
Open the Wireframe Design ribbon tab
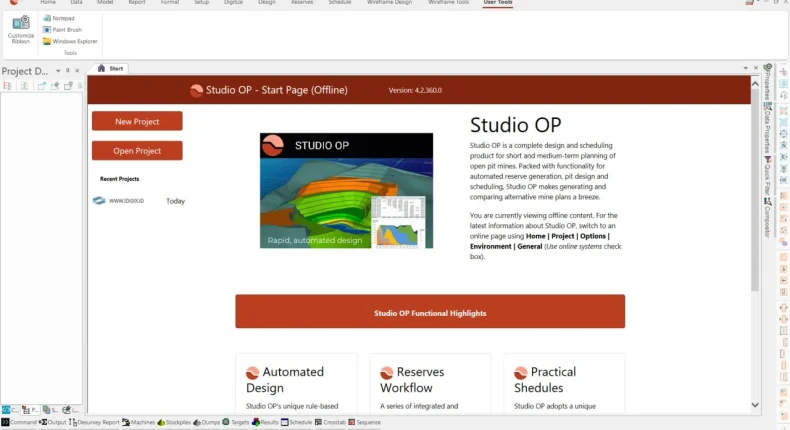tap(389, 3)
